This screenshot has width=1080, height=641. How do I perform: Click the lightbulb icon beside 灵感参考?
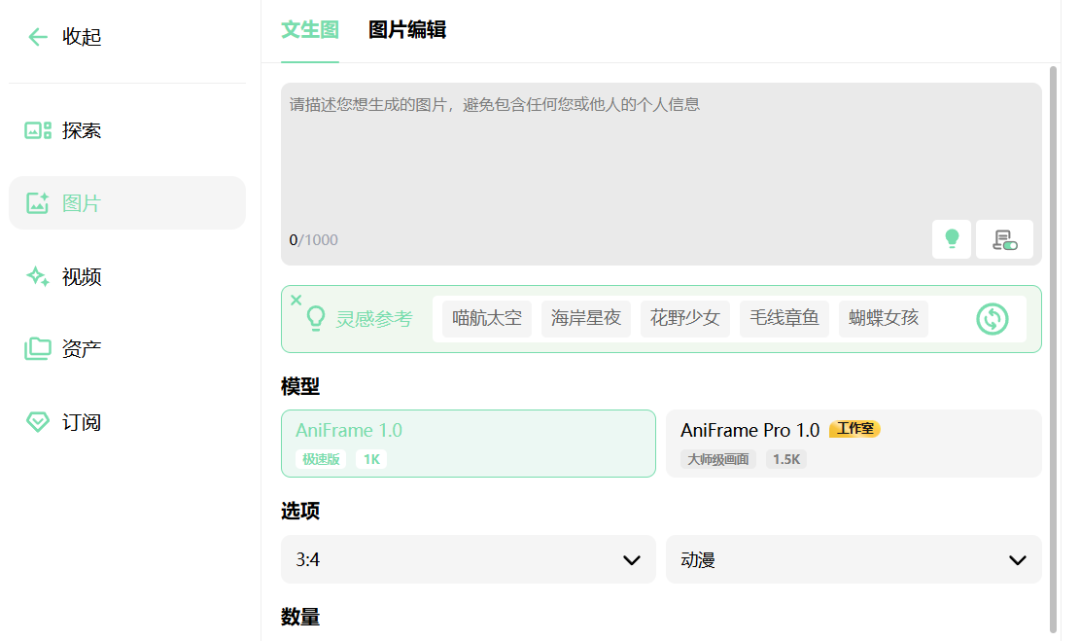(315, 319)
